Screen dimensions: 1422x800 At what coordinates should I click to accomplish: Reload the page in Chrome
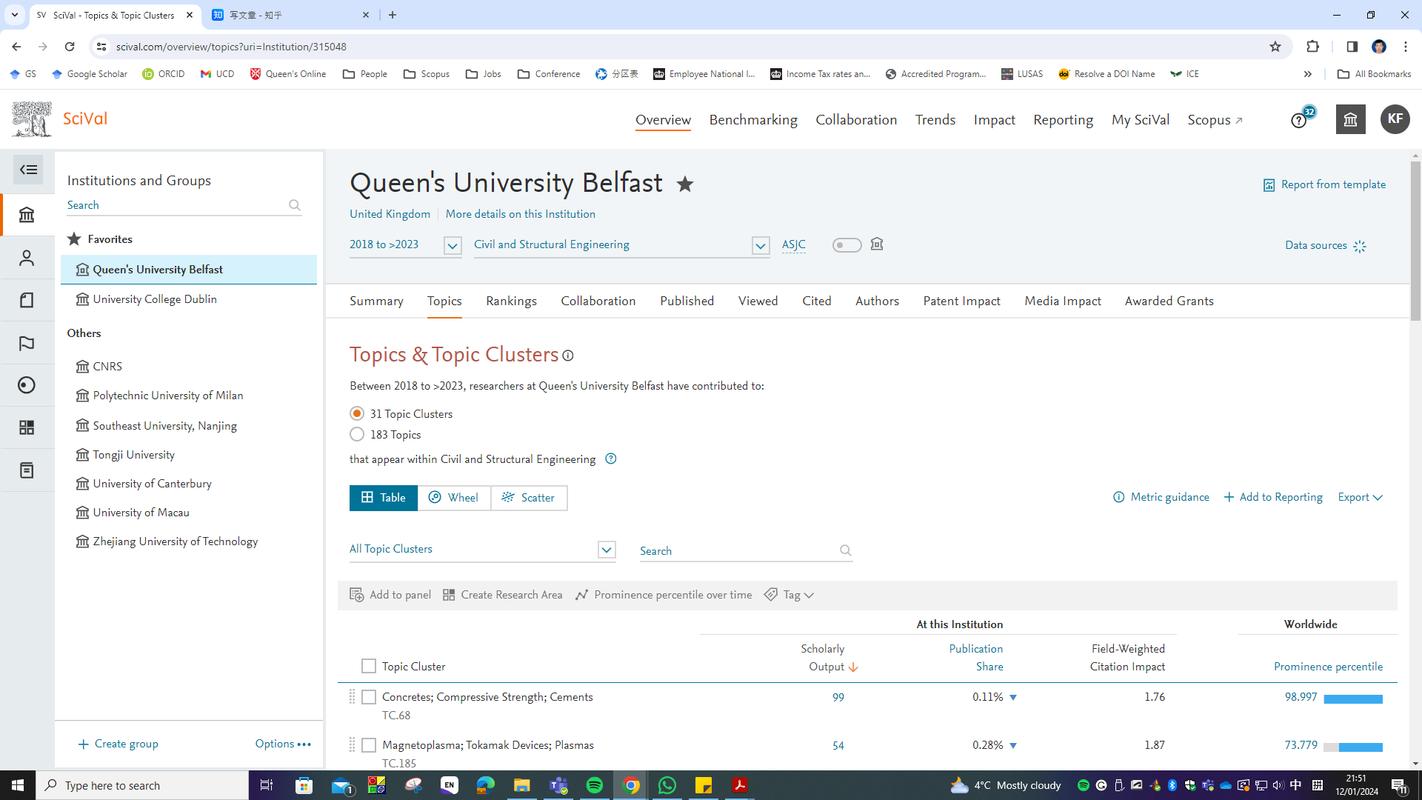click(69, 46)
